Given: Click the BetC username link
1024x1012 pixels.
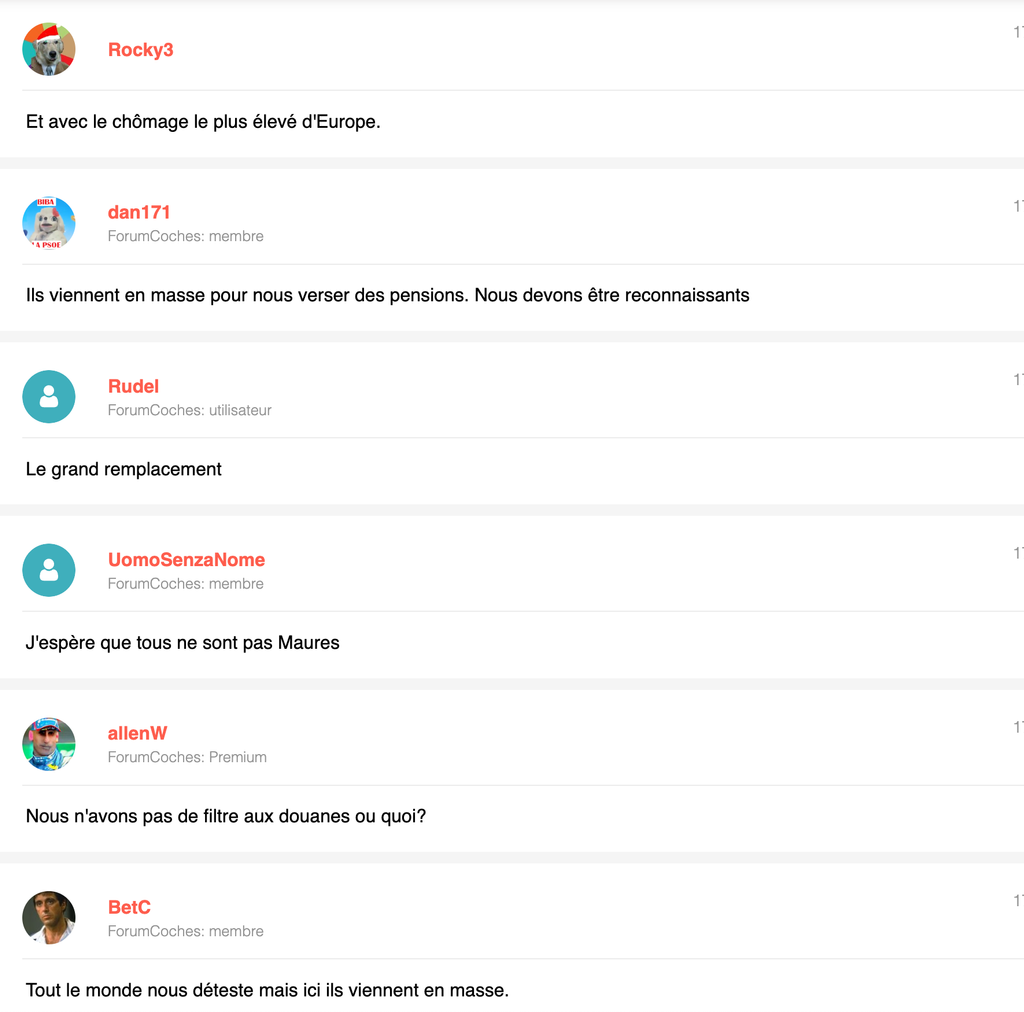Looking at the screenshot, I should tap(129, 907).
